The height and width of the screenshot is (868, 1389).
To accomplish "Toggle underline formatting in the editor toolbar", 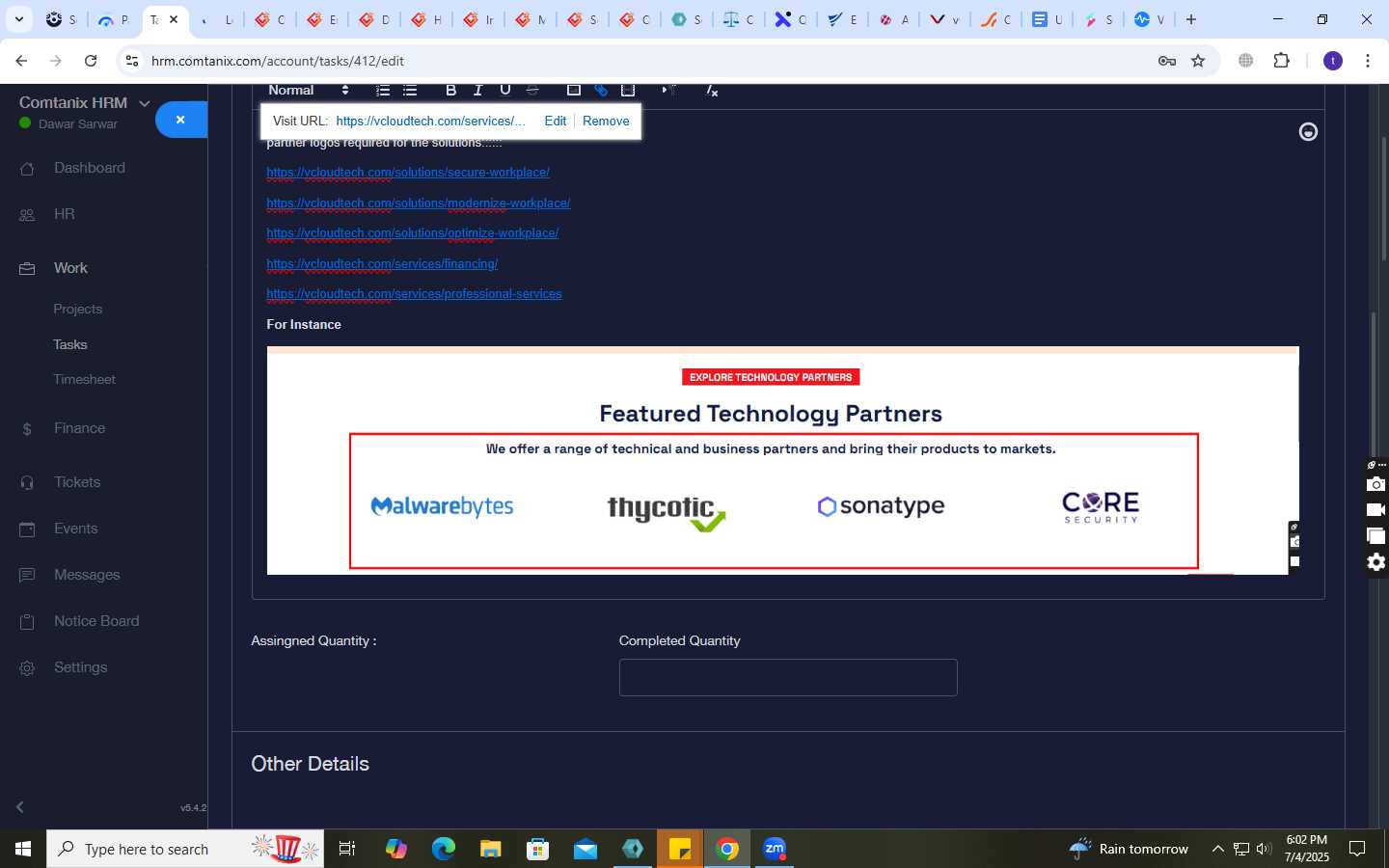I will tap(504, 90).
